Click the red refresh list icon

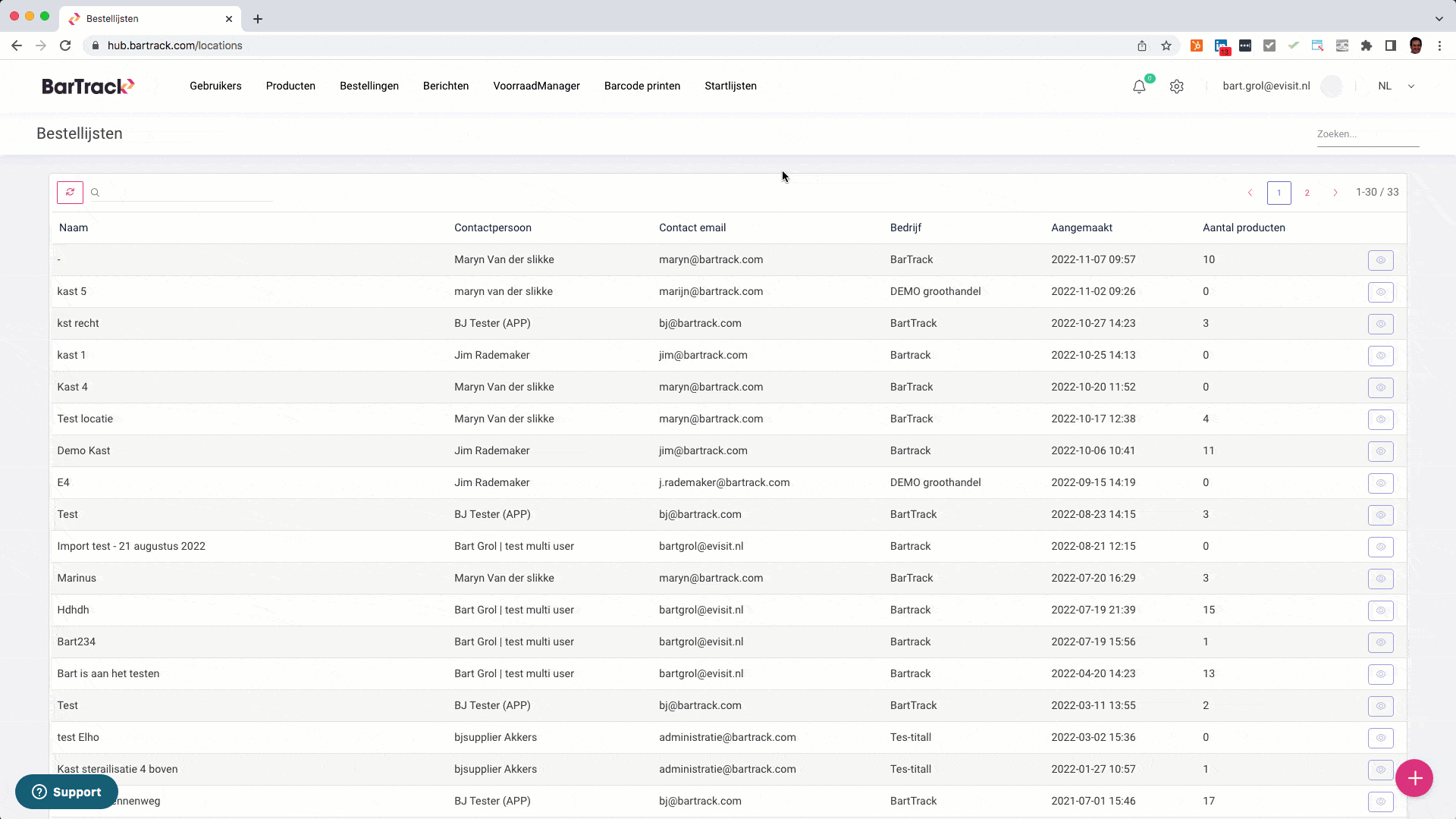[x=70, y=193]
